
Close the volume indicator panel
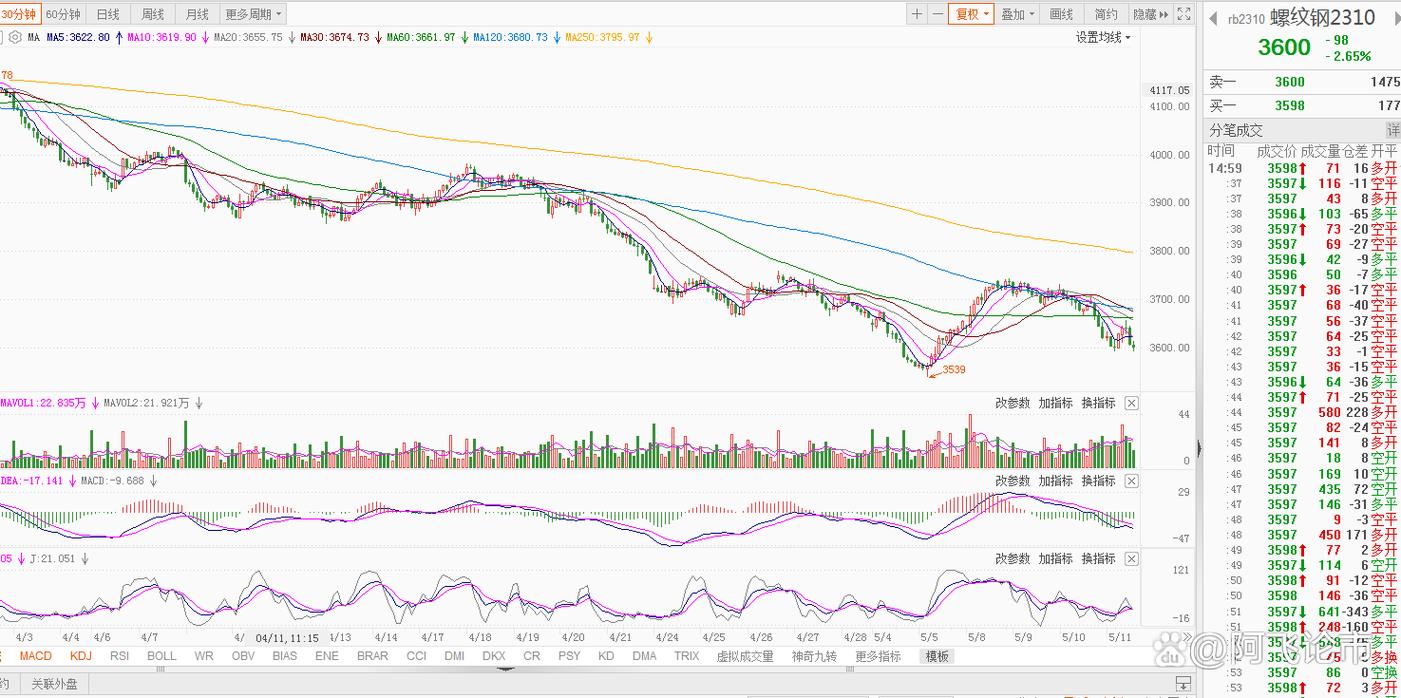[x=1131, y=403]
